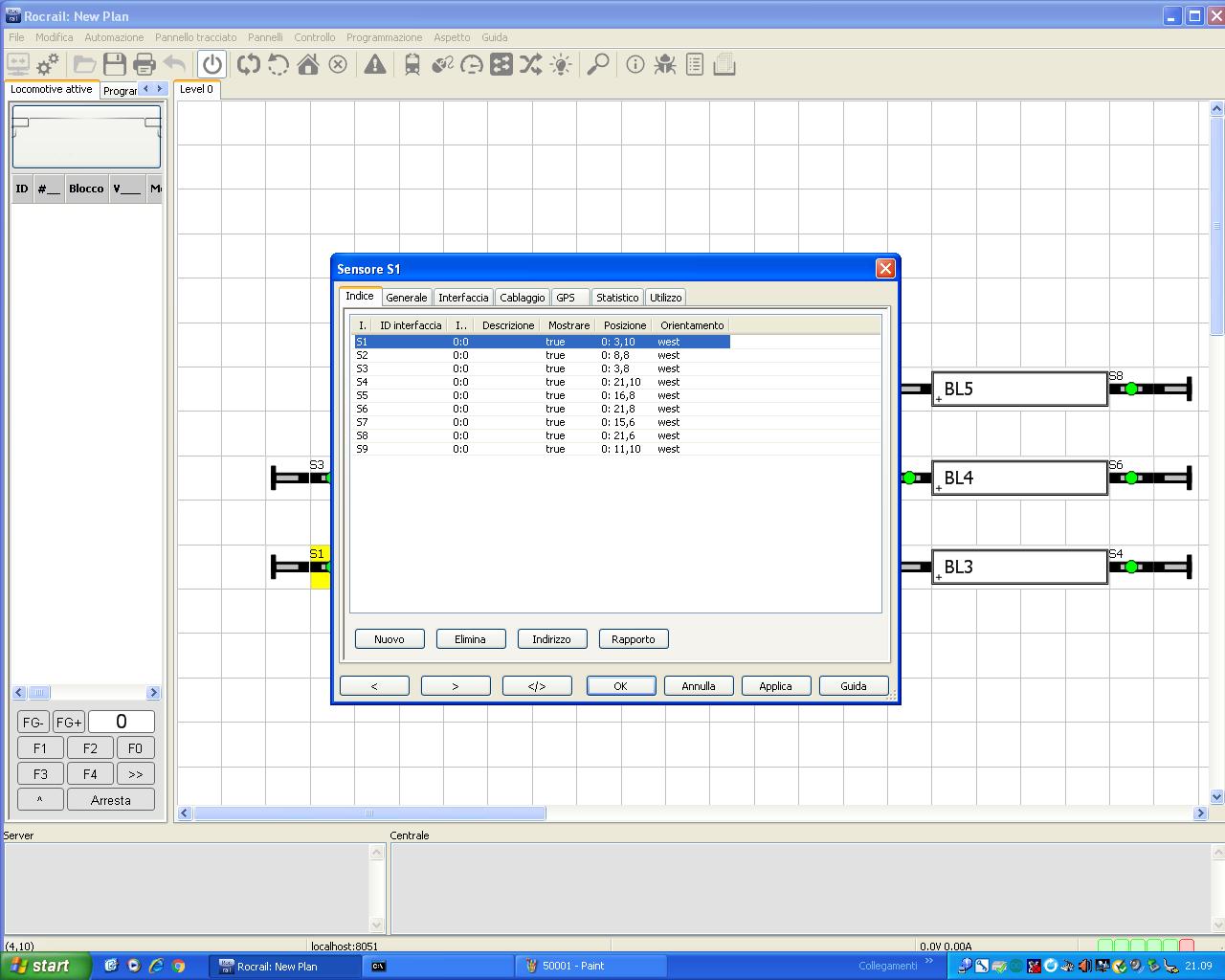
Task: Open the Windows Start button
Action: coord(46,966)
